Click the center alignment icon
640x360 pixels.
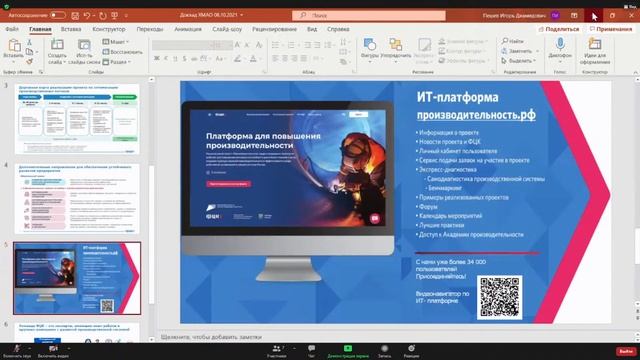285,59
